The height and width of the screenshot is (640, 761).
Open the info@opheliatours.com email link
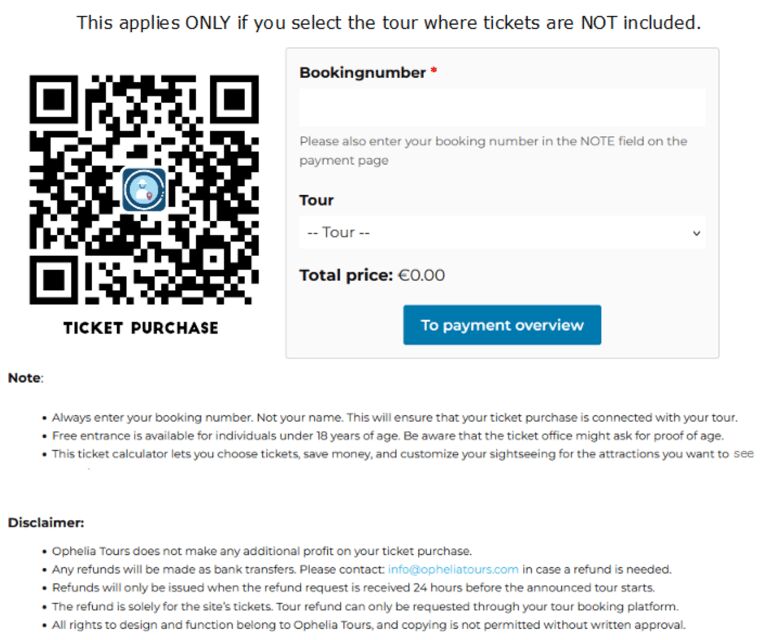pyautogui.click(x=453, y=569)
